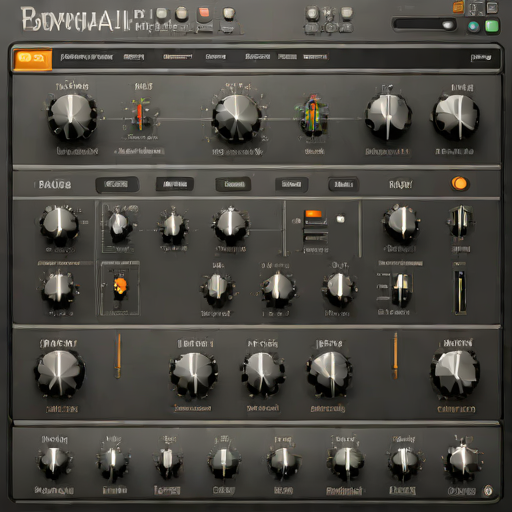
Task: Toggle the vertical switch right of middle section
Action: [x=461, y=292]
